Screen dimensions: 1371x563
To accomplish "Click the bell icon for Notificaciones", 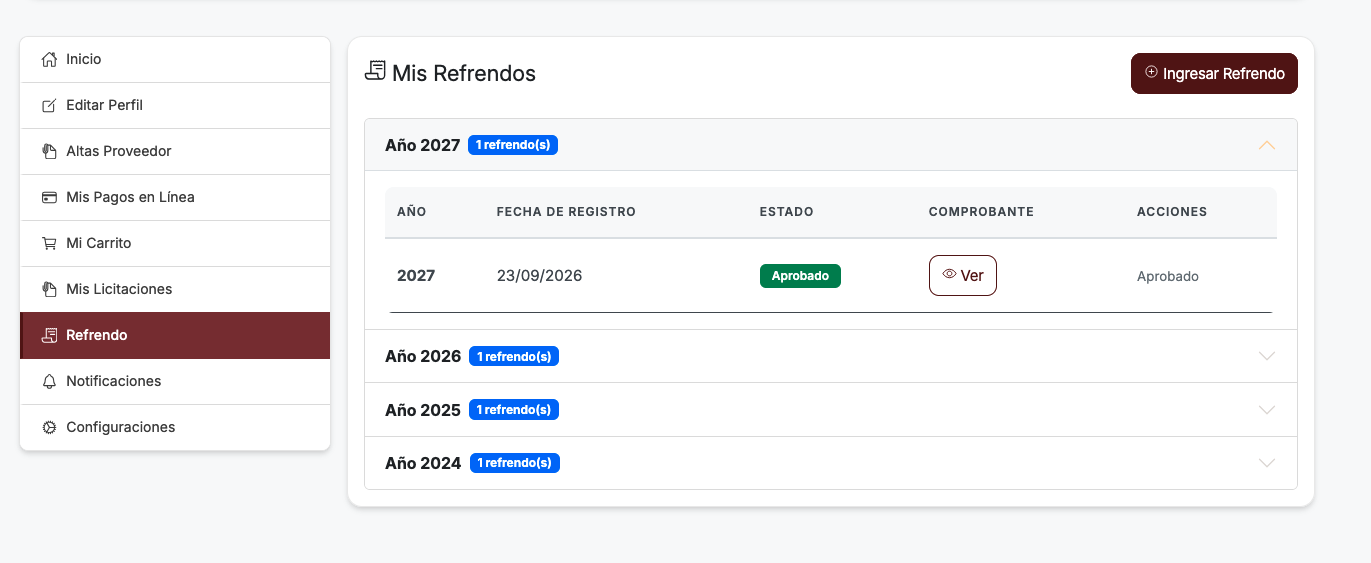I will [49, 382].
